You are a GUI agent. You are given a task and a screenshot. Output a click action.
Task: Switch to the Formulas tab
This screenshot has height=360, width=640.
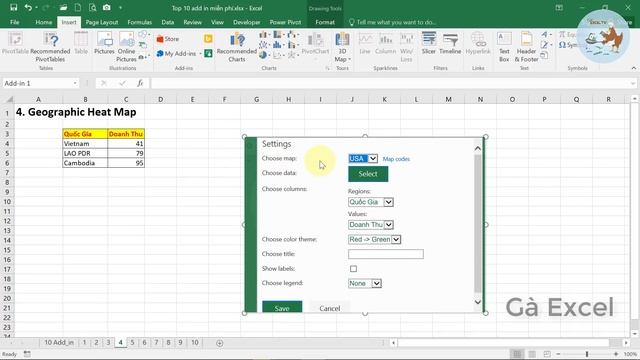pyautogui.click(x=140, y=22)
